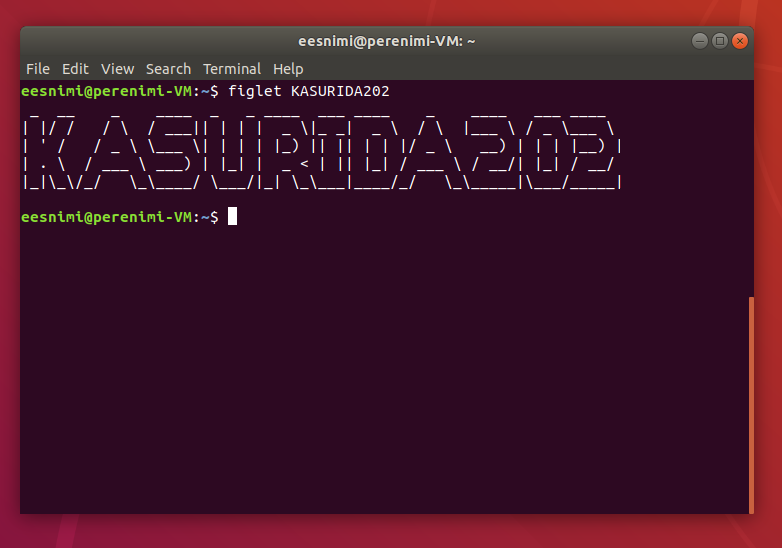Open the Terminal menu

point(232,69)
